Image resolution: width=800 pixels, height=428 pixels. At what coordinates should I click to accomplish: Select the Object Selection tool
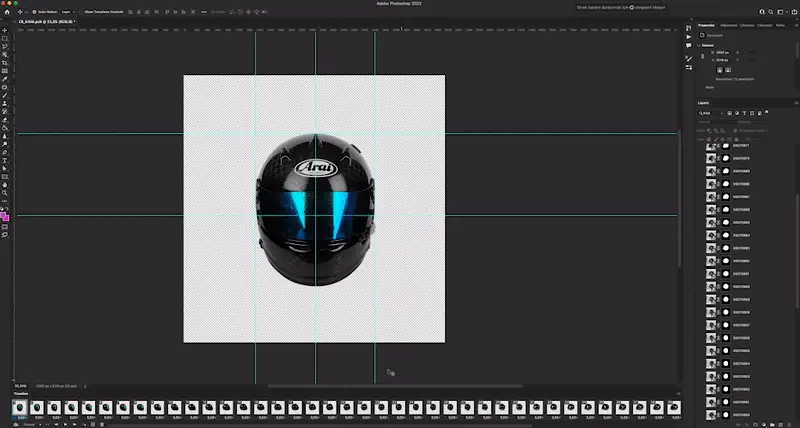coord(5,55)
